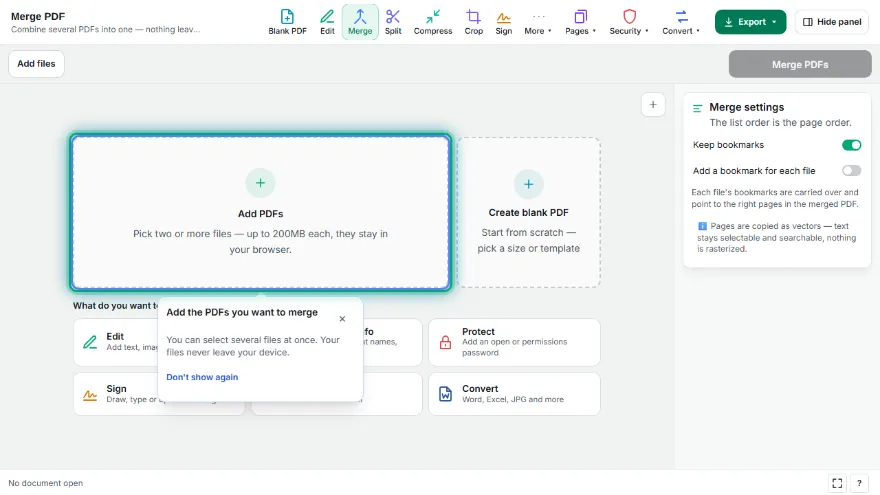This screenshot has width=880, height=495.
Task: Click the Merge settings list icon
Action: (698, 108)
